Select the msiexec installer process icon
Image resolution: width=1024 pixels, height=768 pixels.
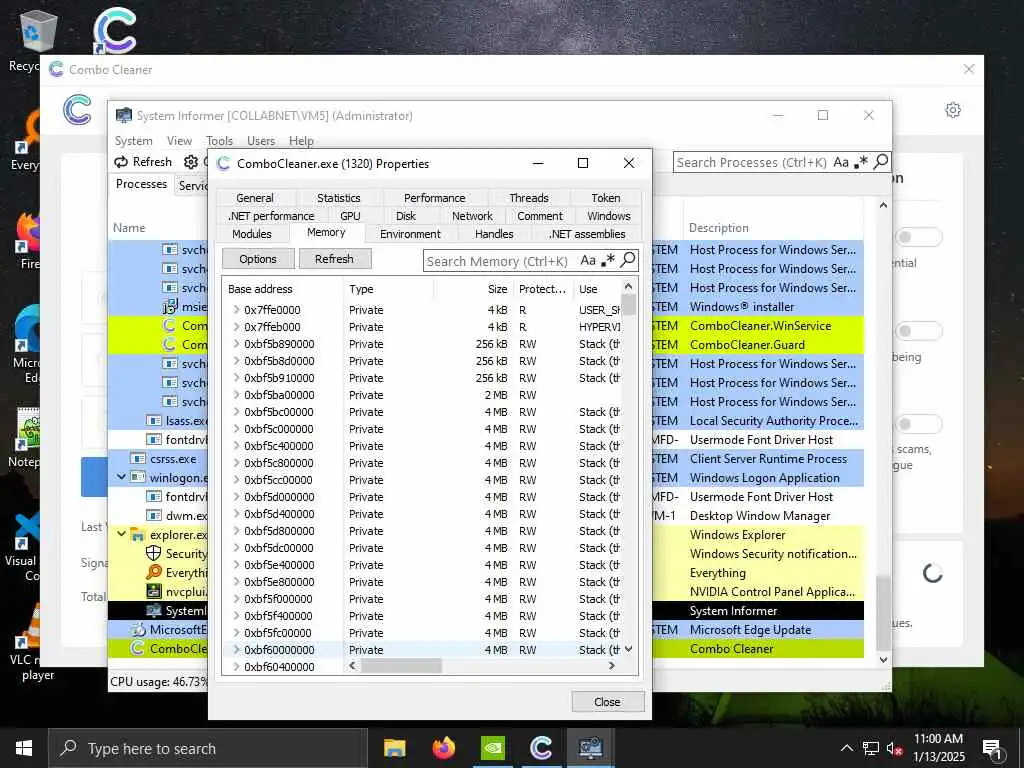[x=170, y=306]
